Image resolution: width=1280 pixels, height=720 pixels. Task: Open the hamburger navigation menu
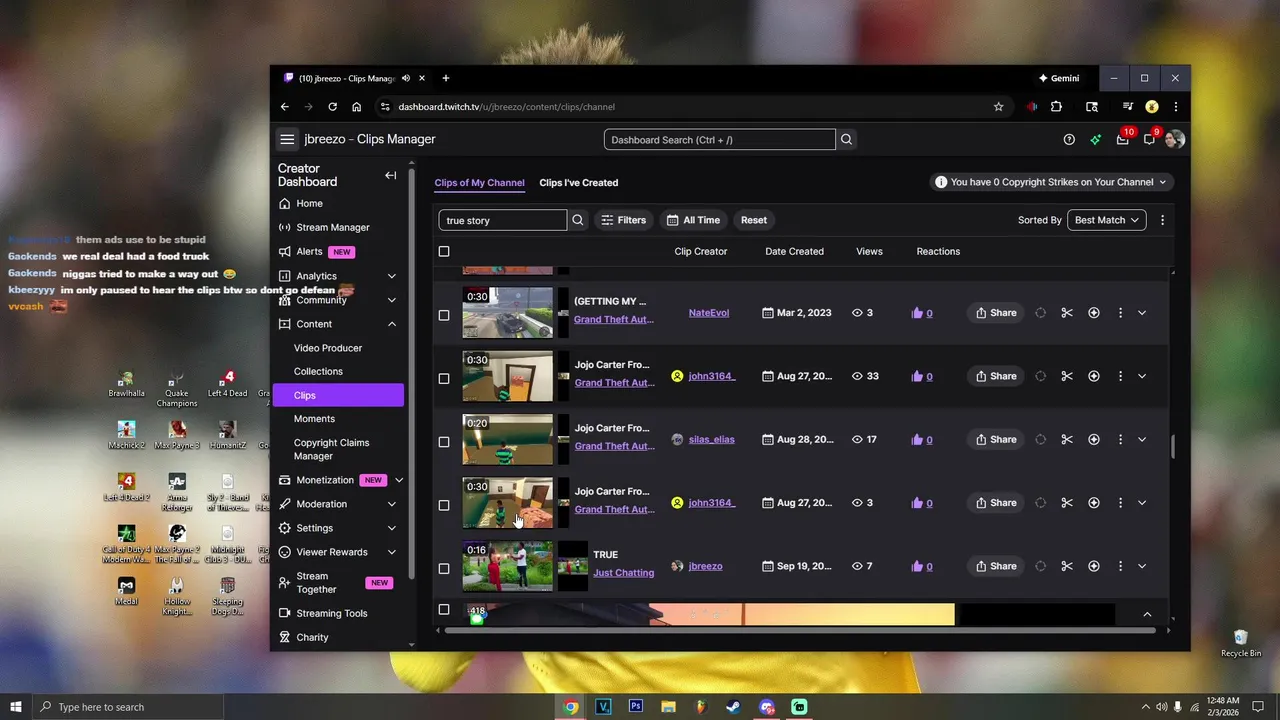(x=287, y=139)
